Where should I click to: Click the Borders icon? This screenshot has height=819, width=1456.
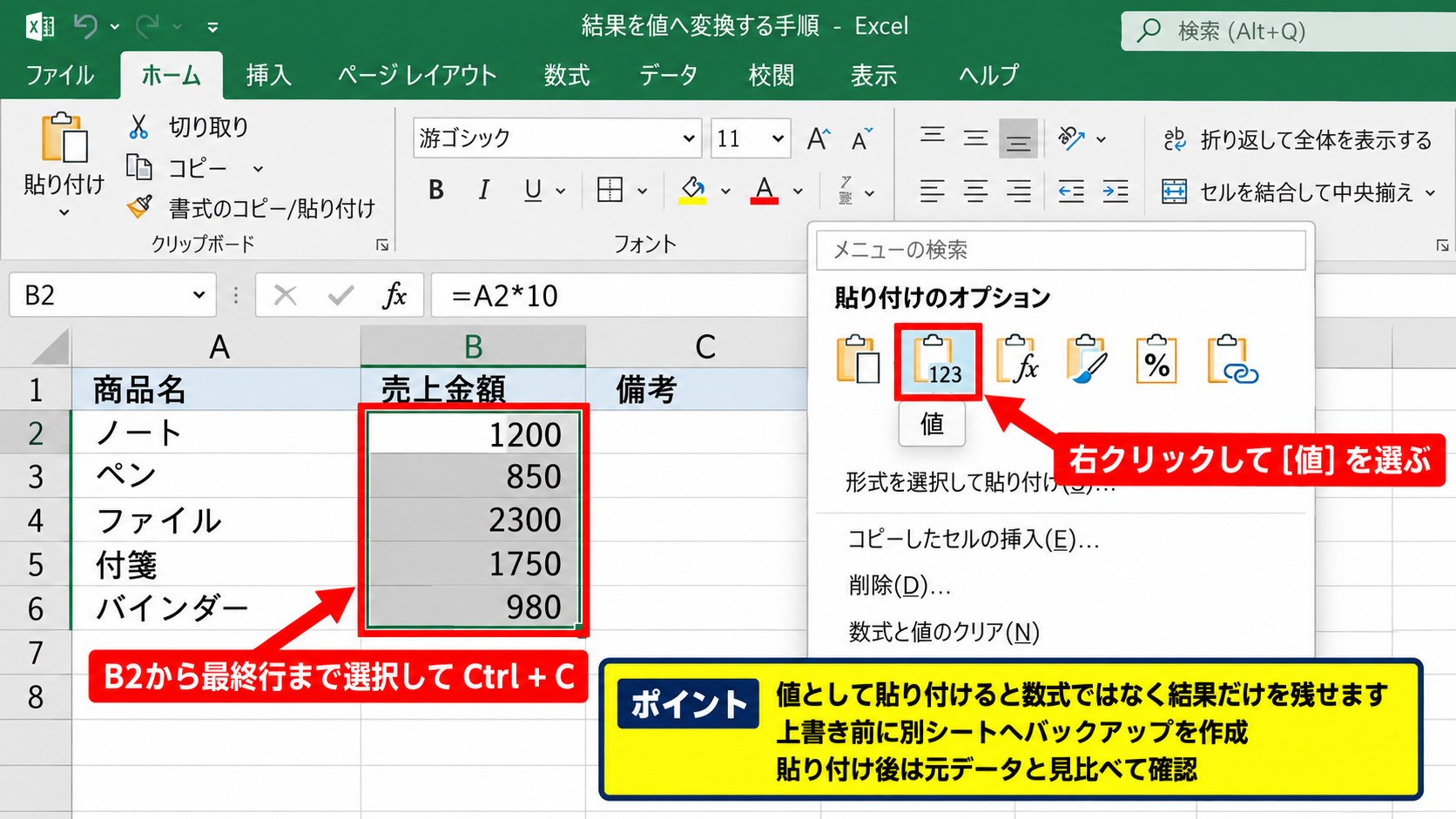coord(610,190)
